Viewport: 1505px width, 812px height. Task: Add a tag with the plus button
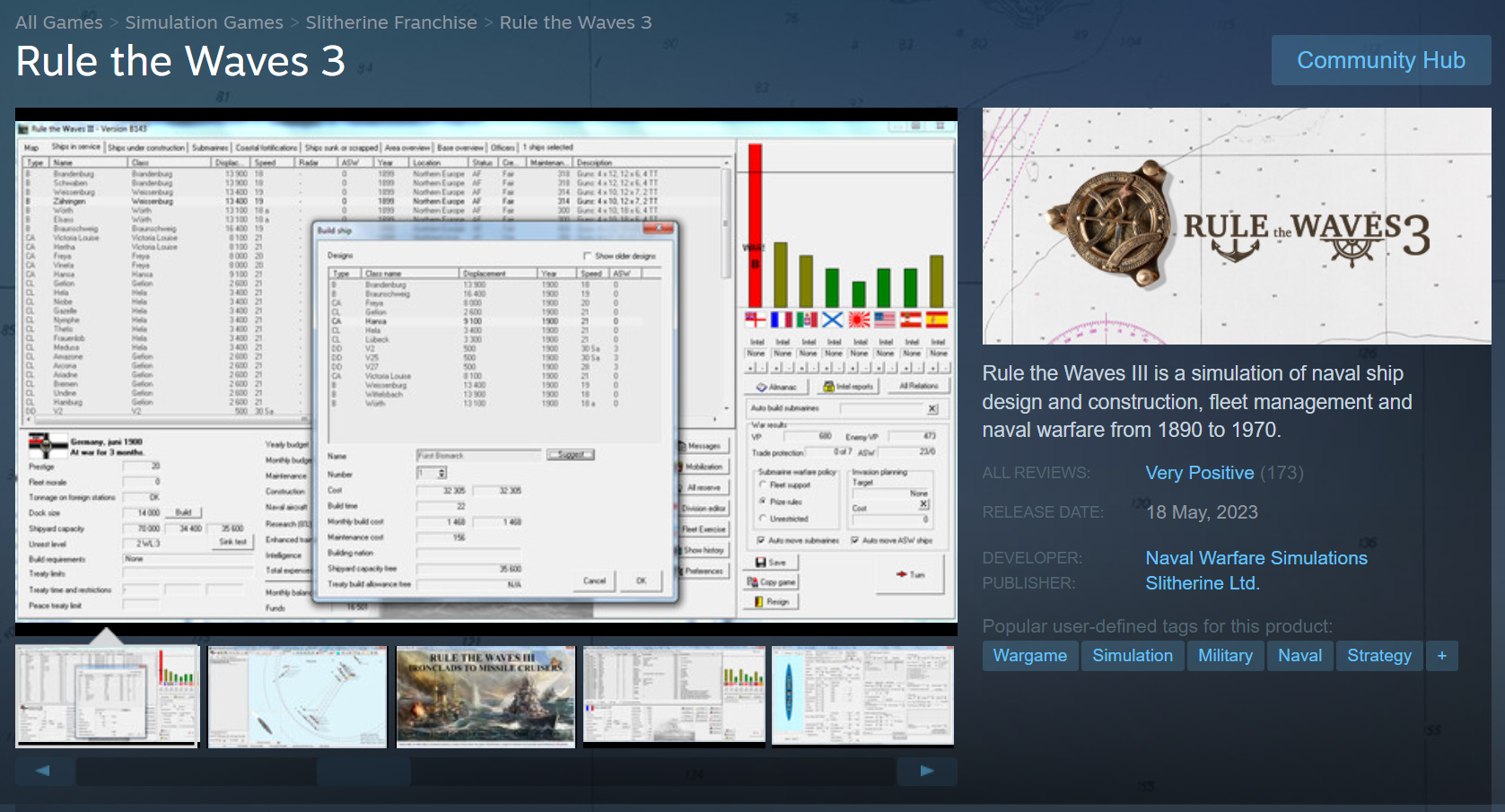click(x=1441, y=656)
